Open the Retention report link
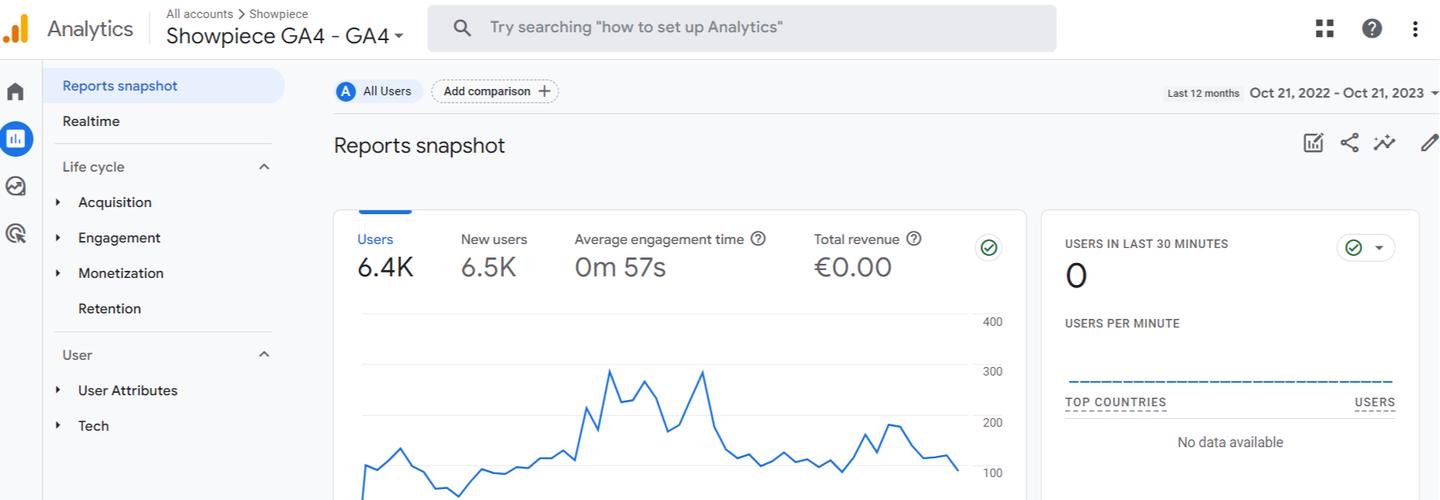The height and width of the screenshot is (500, 1440). point(109,308)
